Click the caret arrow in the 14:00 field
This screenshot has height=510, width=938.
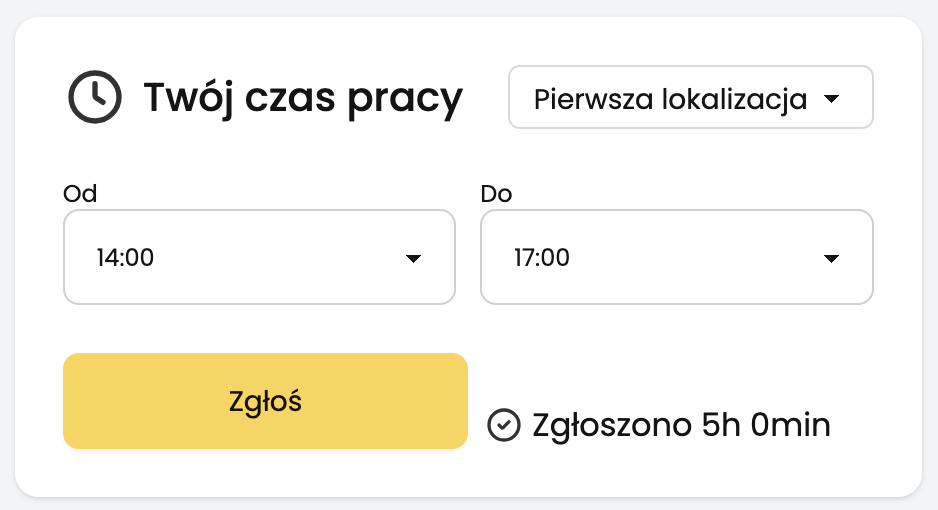(413, 258)
